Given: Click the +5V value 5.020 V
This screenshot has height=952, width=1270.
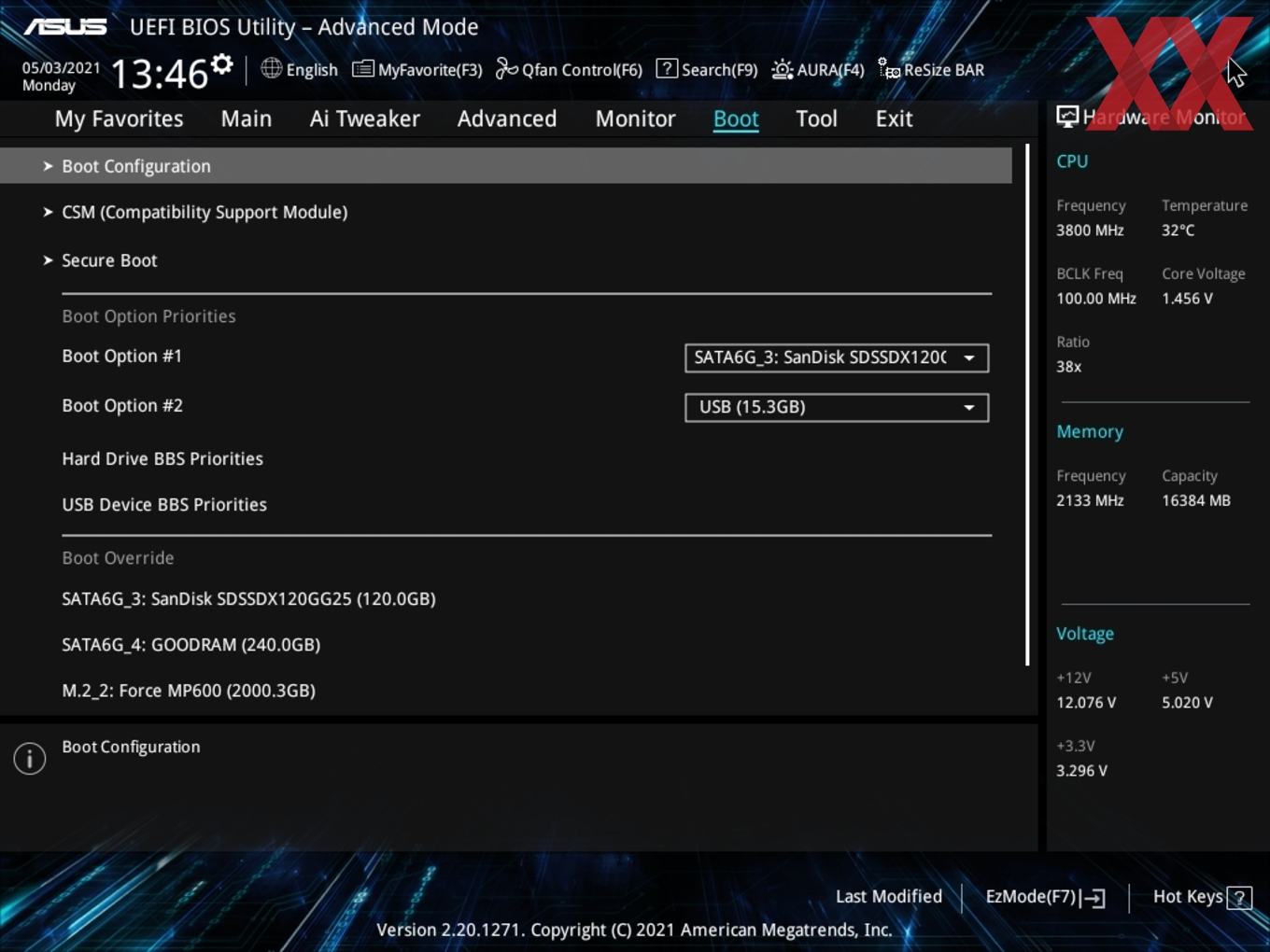Looking at the screenshot, I should [1187, 702].
